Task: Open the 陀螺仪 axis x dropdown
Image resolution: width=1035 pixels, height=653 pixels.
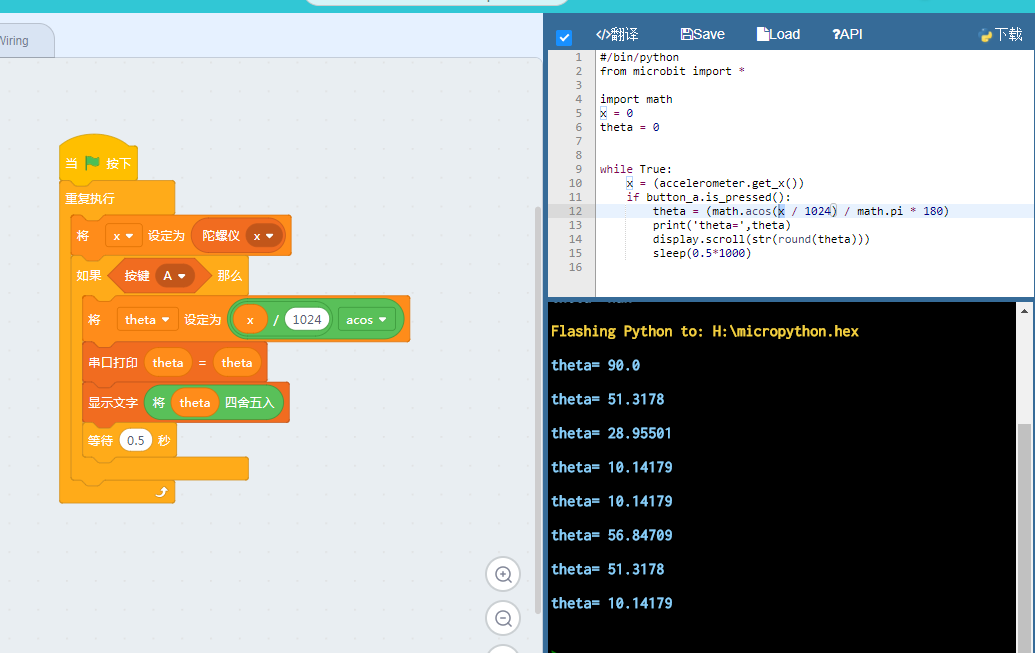Action: coord(263,236)
